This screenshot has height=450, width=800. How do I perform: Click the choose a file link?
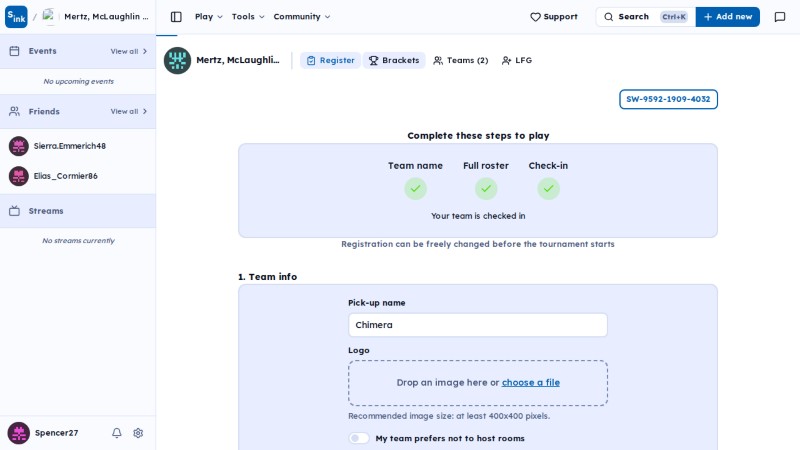coord(531,383)
